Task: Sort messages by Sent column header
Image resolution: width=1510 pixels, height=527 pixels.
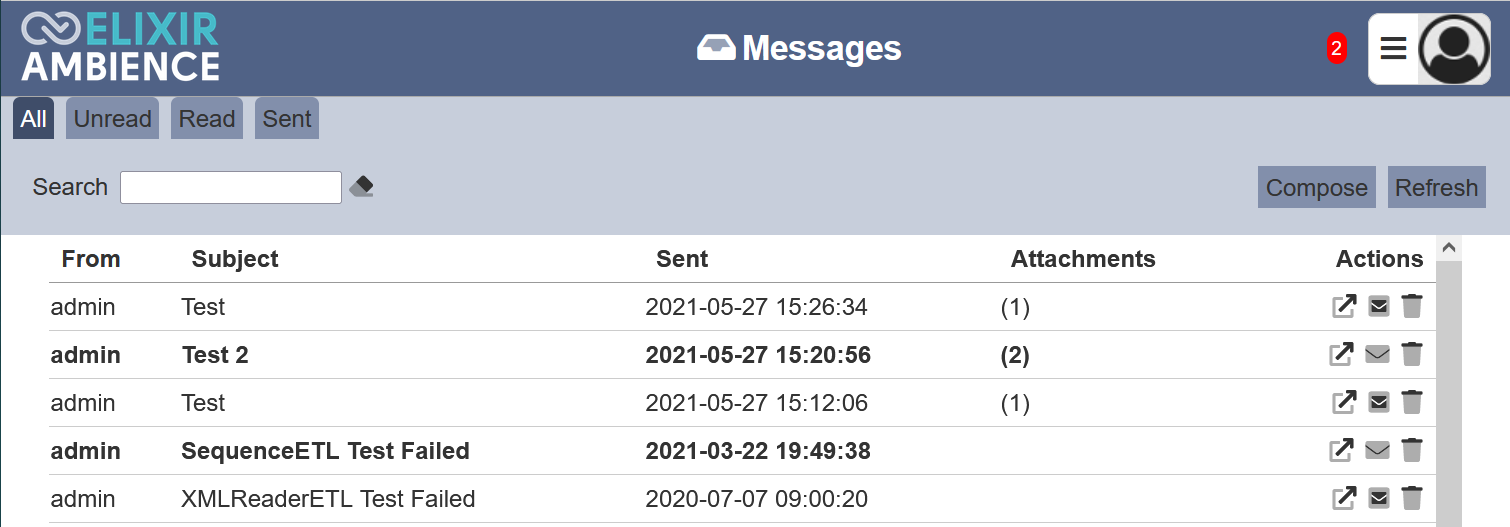Action: tap(682, 259)
